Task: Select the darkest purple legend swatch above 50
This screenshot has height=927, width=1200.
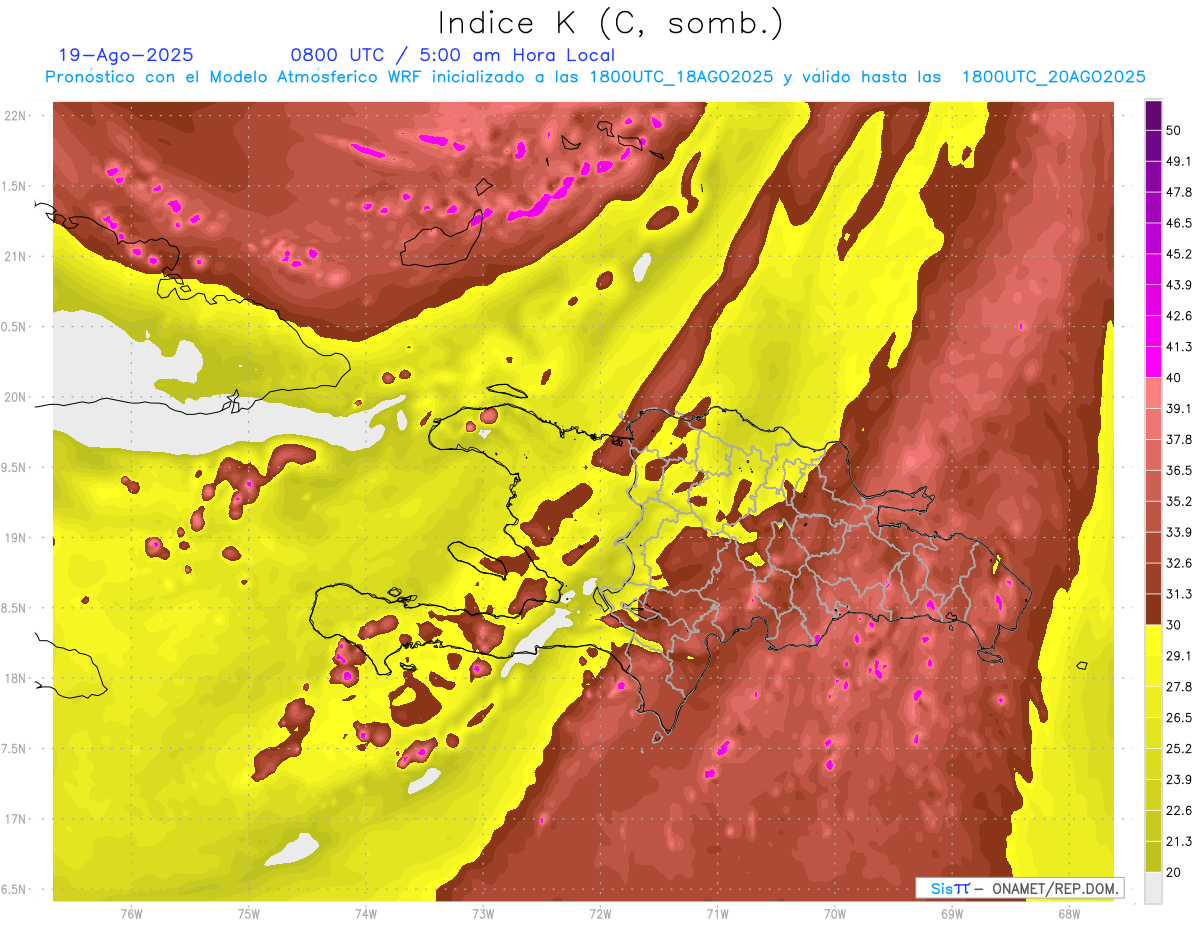Action: 1153,115
